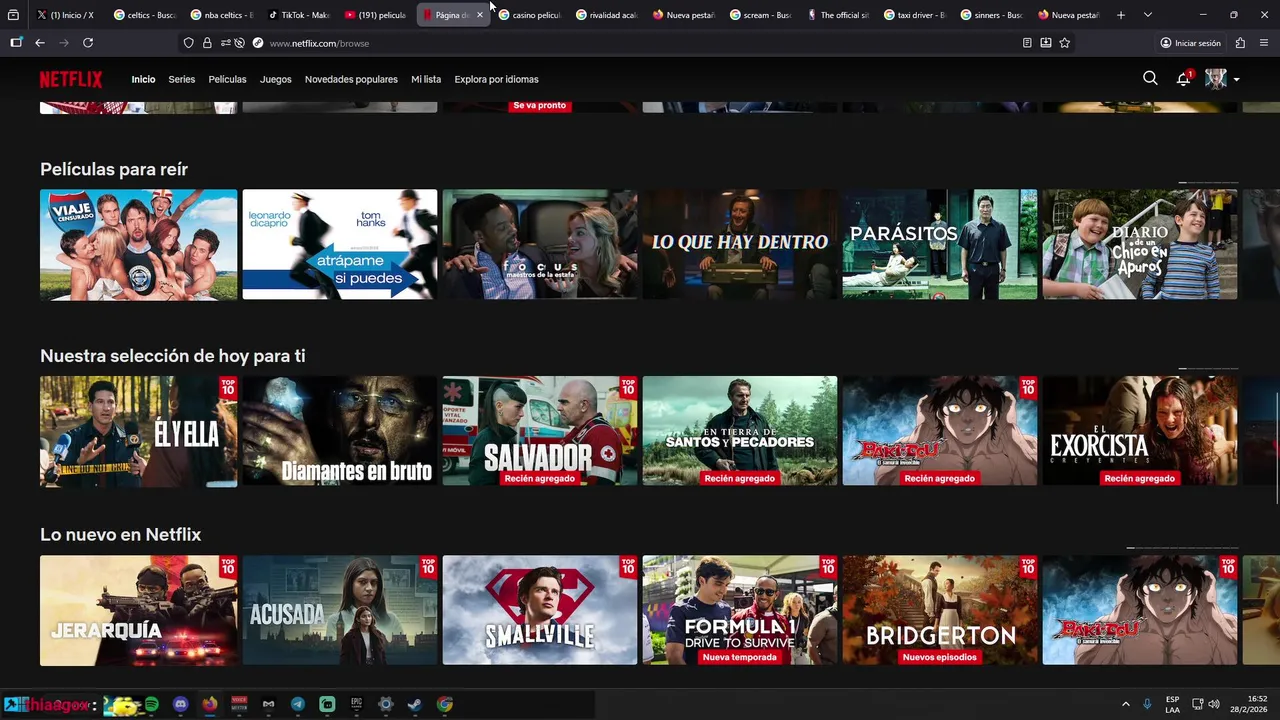This screenshot has height=720, width=1280.
Task: Switch to the taxi driver tab
Action: point(914,15)
